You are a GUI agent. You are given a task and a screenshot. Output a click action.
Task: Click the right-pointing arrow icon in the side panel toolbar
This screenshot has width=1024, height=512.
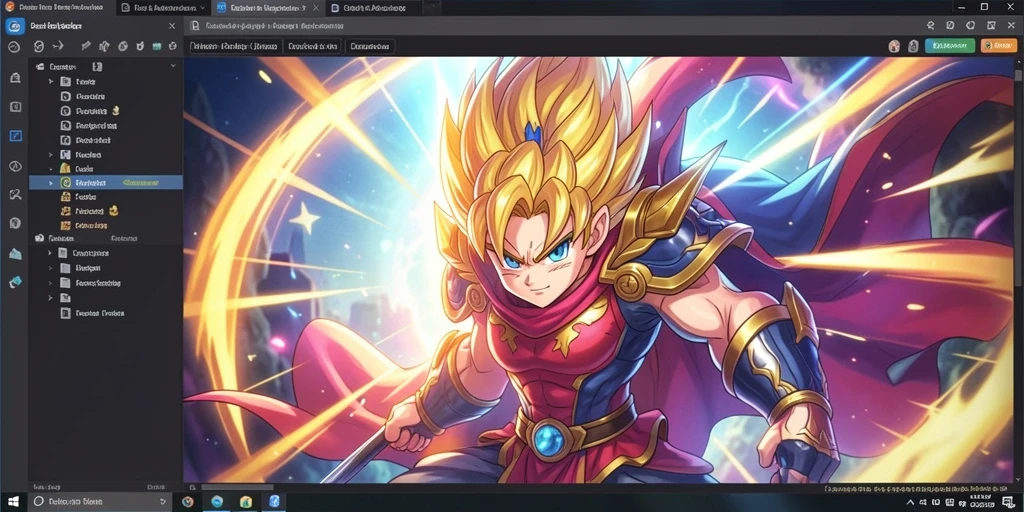coord(57,46)
